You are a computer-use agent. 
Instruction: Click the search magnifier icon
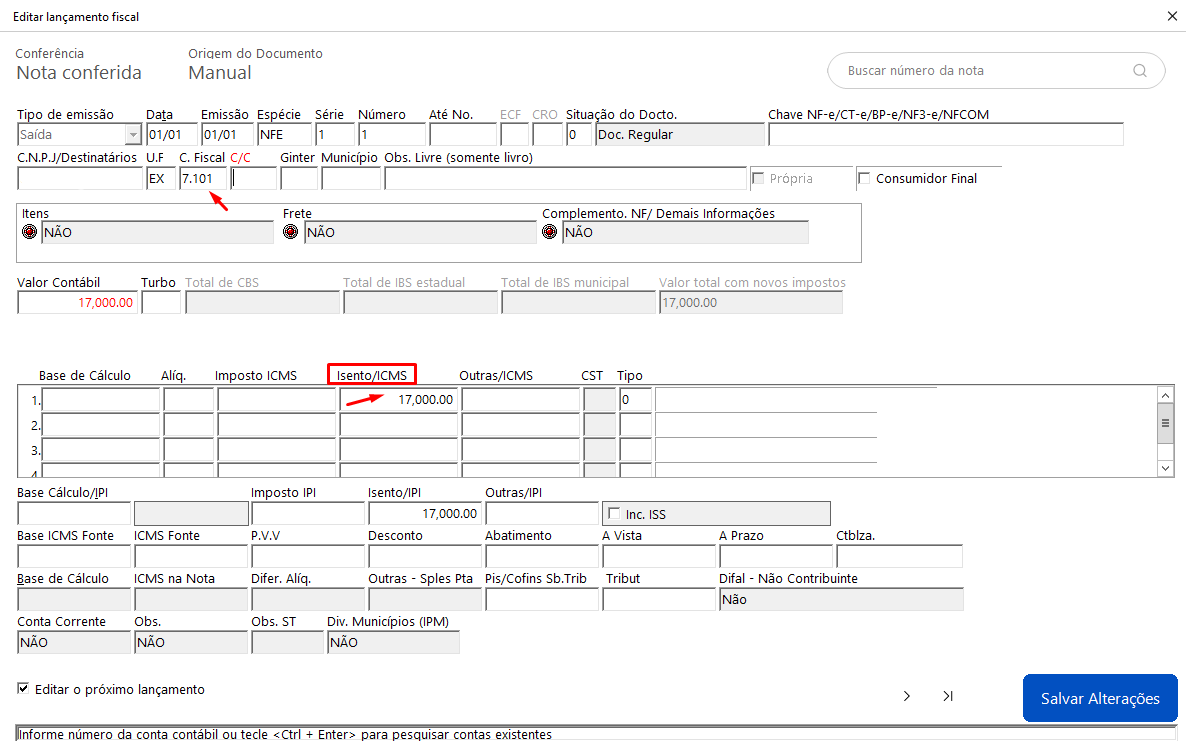click(x=1140, y=71)
